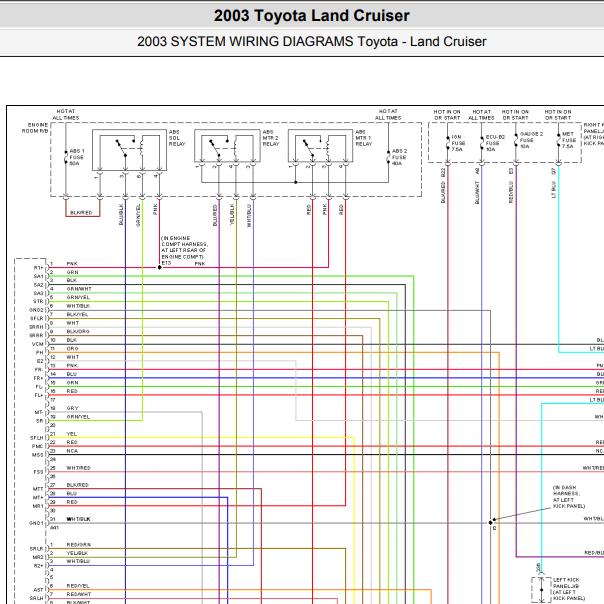Screen dimensions: 604x604
Task: Click the 'WHT/BLK' wire label at pin 31
Action: pyautogui.click(x=78, y=519)
